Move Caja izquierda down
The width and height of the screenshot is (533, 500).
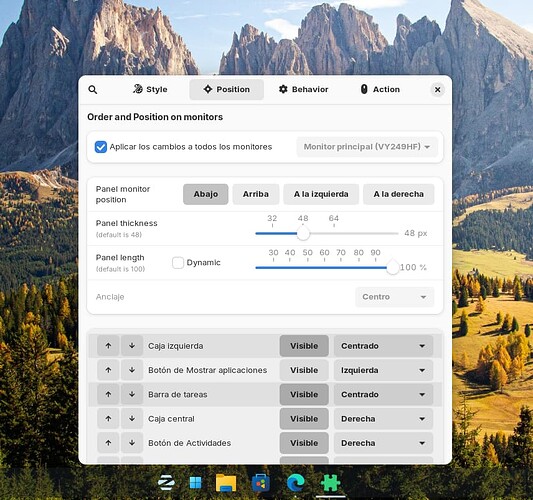(x=132, y=346)
